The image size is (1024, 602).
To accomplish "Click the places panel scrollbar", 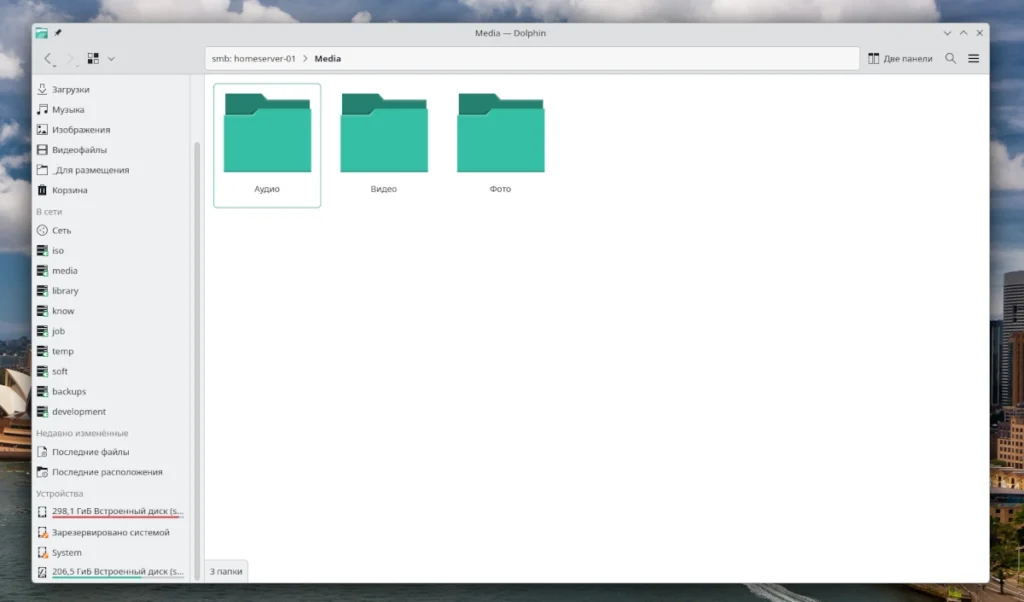I will click(197, 359).
